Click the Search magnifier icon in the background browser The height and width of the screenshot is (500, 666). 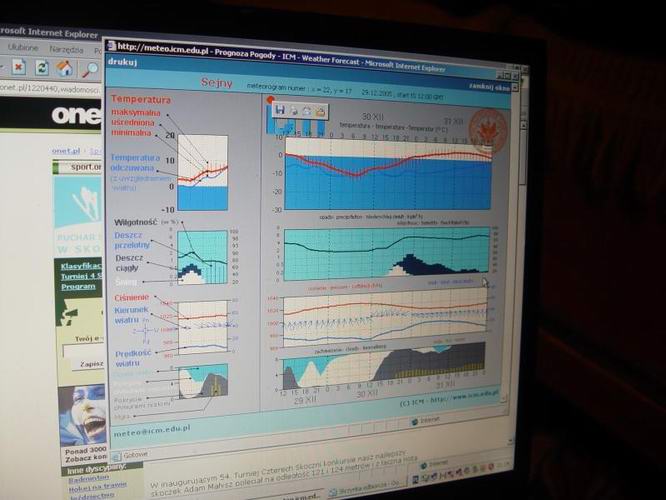(x=90, y=70)
